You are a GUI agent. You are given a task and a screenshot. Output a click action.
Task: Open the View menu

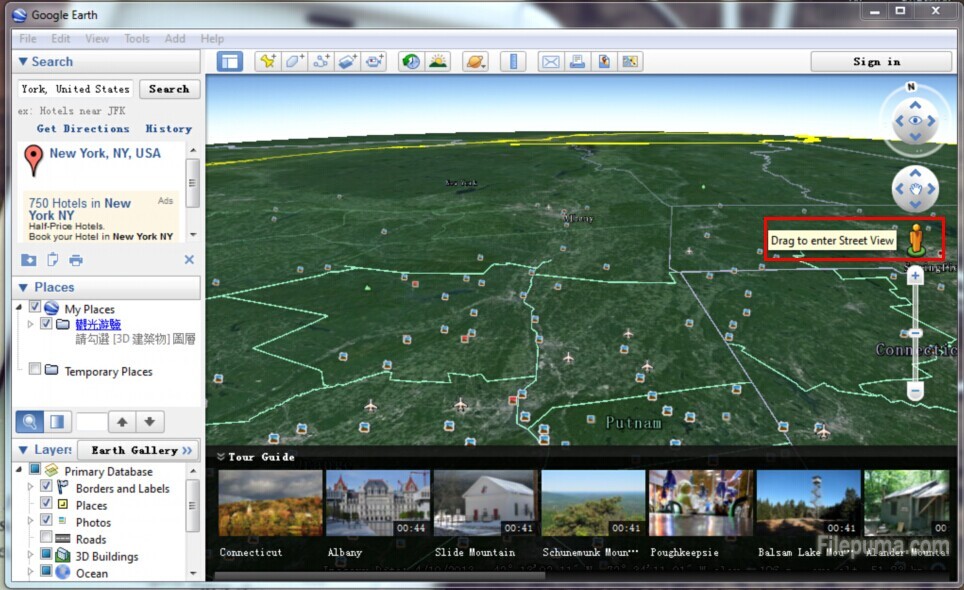(97, 39)
